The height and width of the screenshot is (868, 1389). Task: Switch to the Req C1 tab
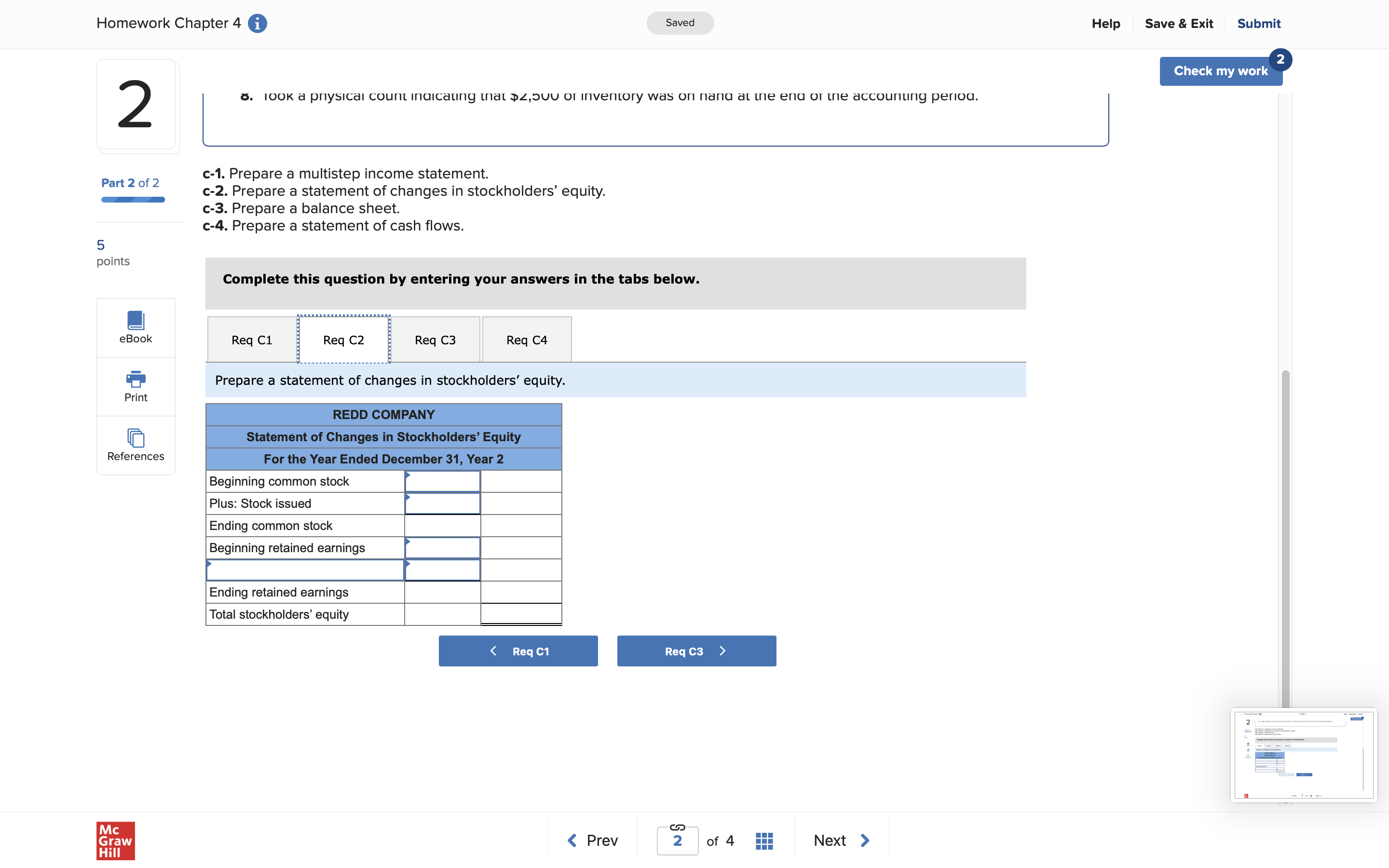251,340
